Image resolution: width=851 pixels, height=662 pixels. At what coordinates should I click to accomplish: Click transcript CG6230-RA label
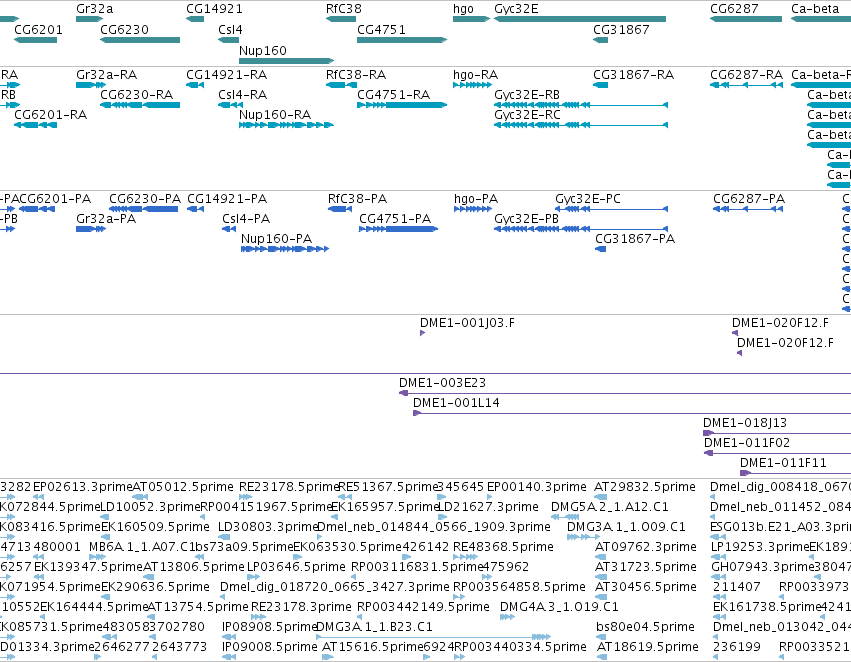coord(136,94)
